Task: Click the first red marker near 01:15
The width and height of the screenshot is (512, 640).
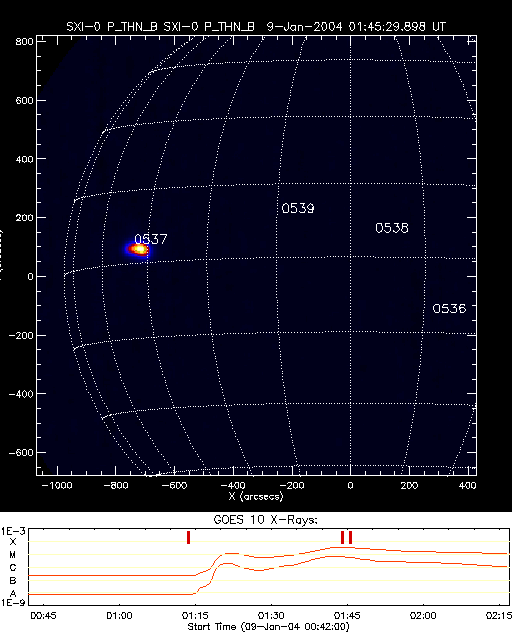Action: coord(188,538)
